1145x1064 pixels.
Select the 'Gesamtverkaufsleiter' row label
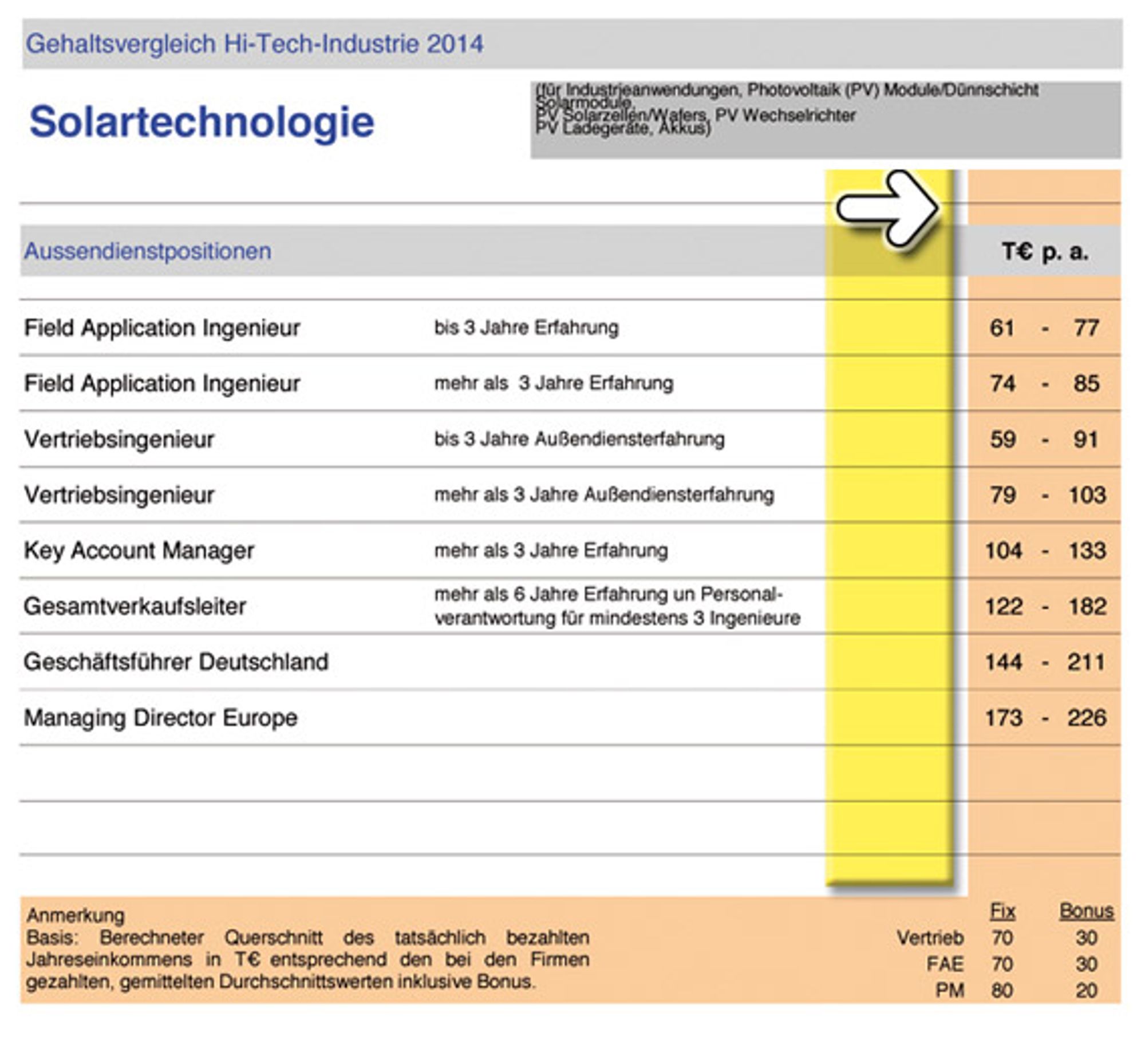coord(135,606)
